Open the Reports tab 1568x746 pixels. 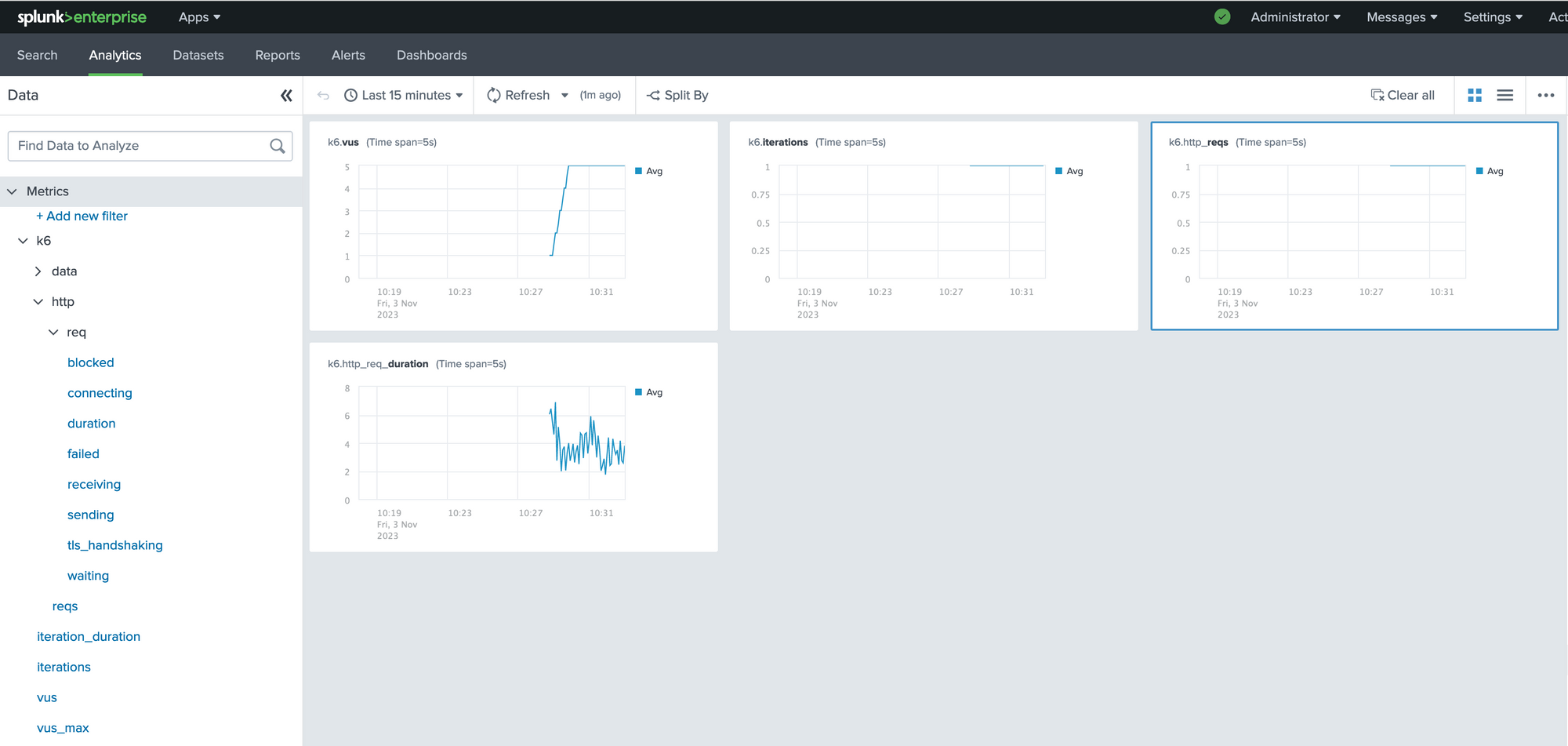tap(278, 55)
